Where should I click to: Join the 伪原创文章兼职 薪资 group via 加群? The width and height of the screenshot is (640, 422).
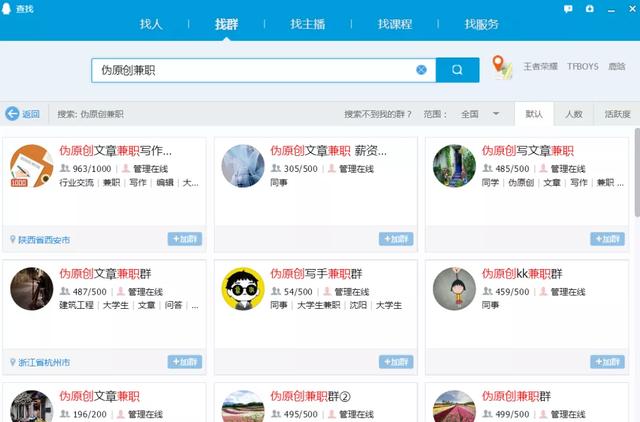pyautogui.click(x=395, y=239)
